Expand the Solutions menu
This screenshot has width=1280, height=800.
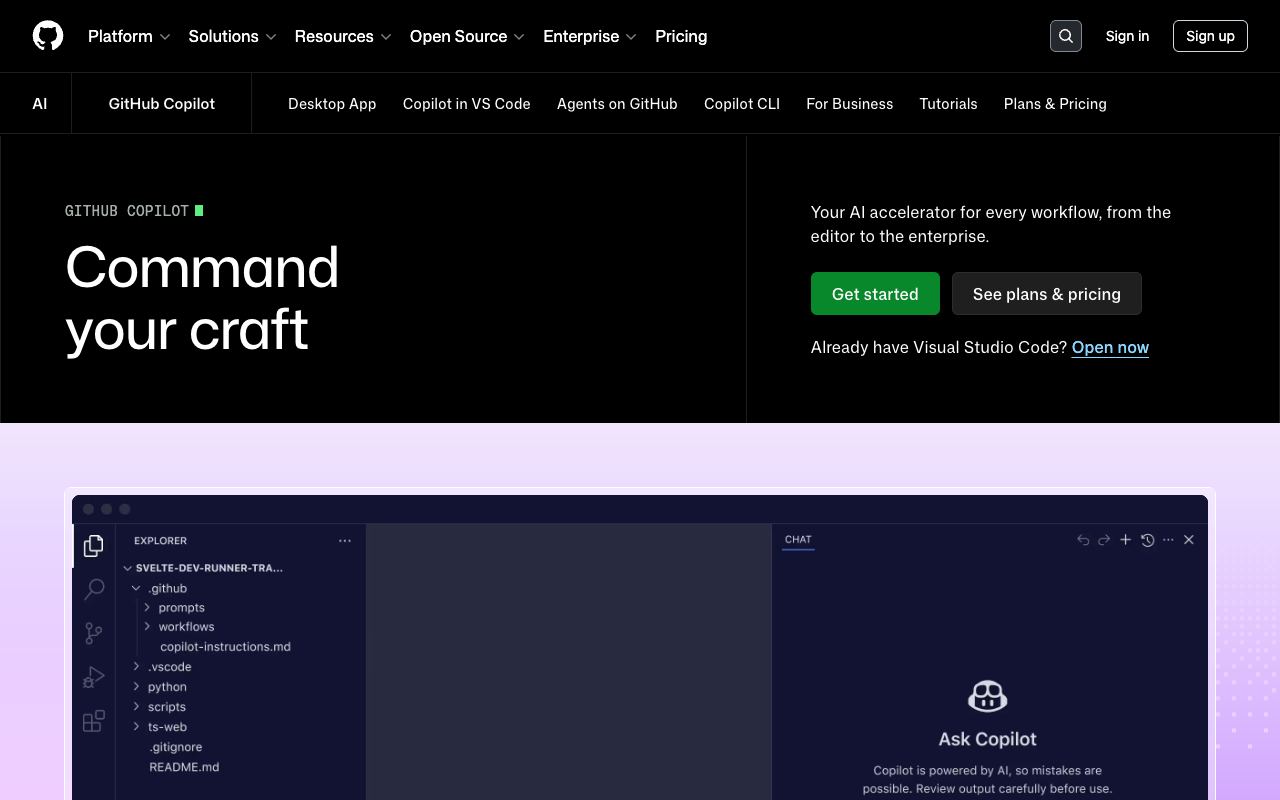click(232, 36)
